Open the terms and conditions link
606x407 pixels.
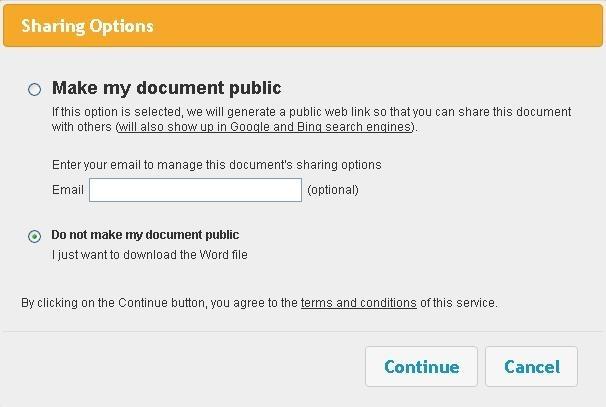click(359, 303)
